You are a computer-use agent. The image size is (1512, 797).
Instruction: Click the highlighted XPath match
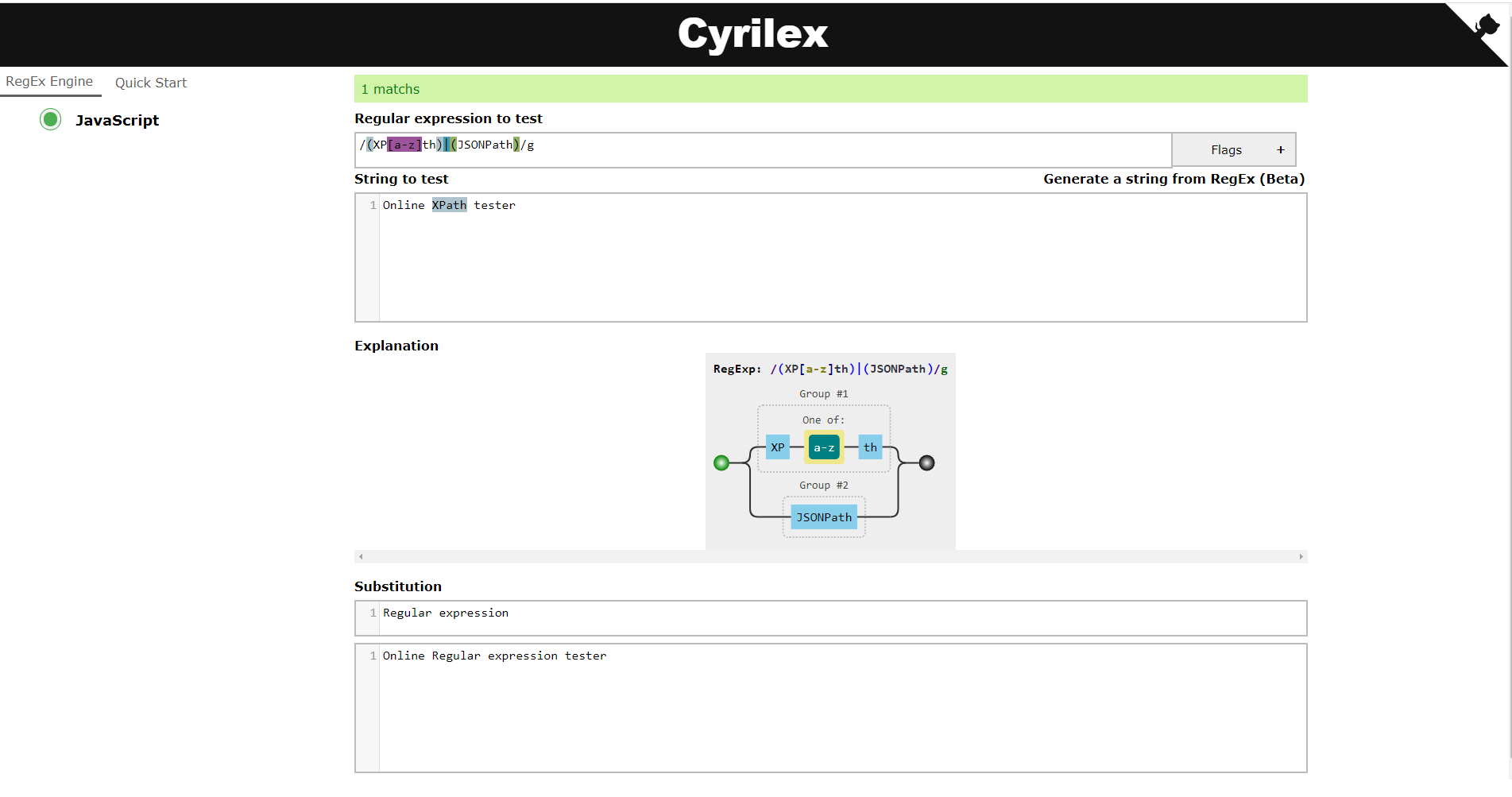coord(449,205)
